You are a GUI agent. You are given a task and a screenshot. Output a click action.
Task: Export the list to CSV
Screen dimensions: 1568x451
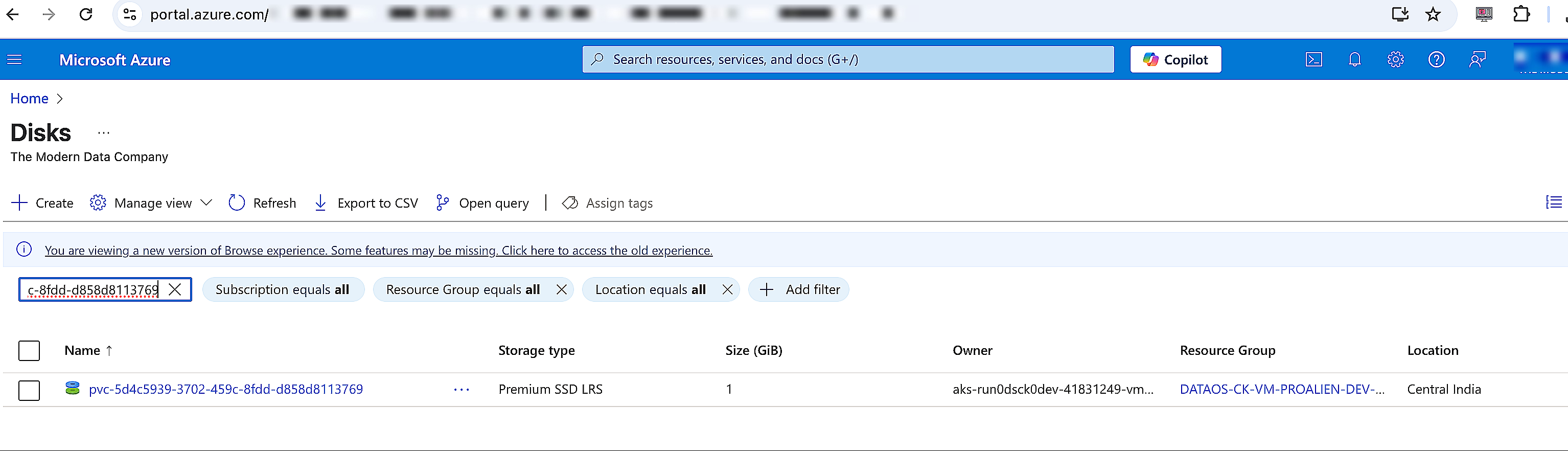click(366, 204)
